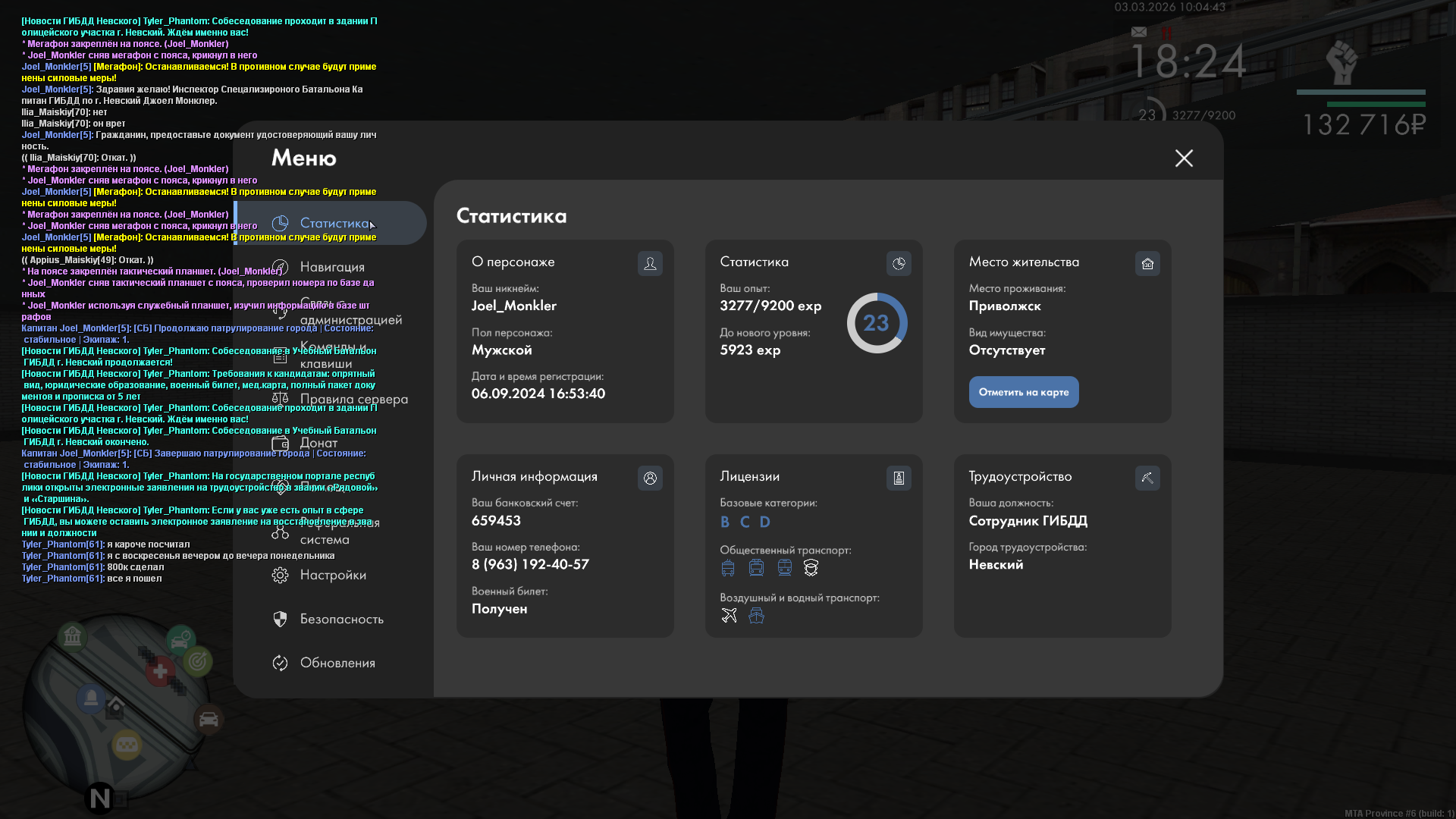Click the character profile icon in О персонаже

tap(650, 263)
